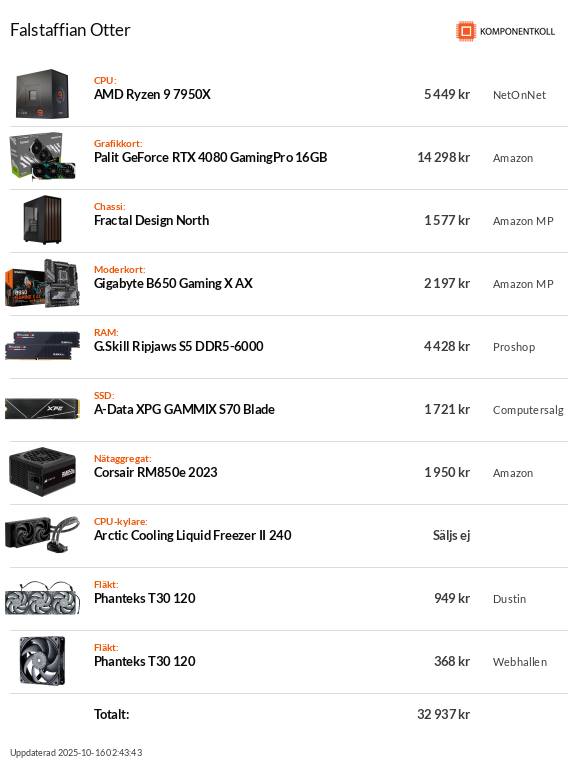Open the G.Skill Ripjaws RAM image

(43, 346)
